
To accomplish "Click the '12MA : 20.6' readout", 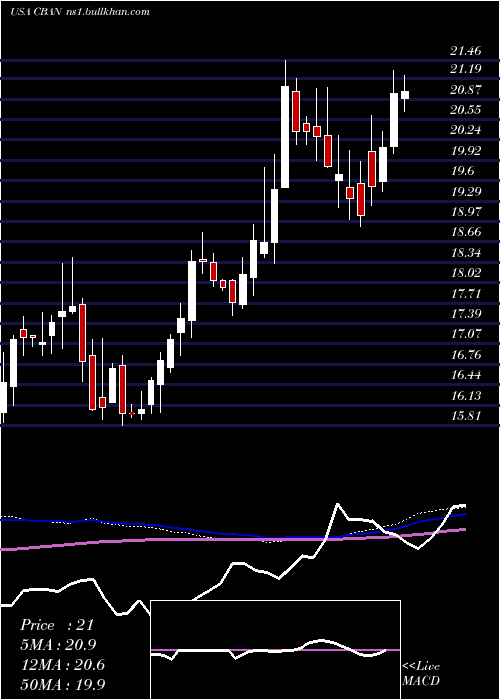I will pyautogui.click(x=62, y=665).
